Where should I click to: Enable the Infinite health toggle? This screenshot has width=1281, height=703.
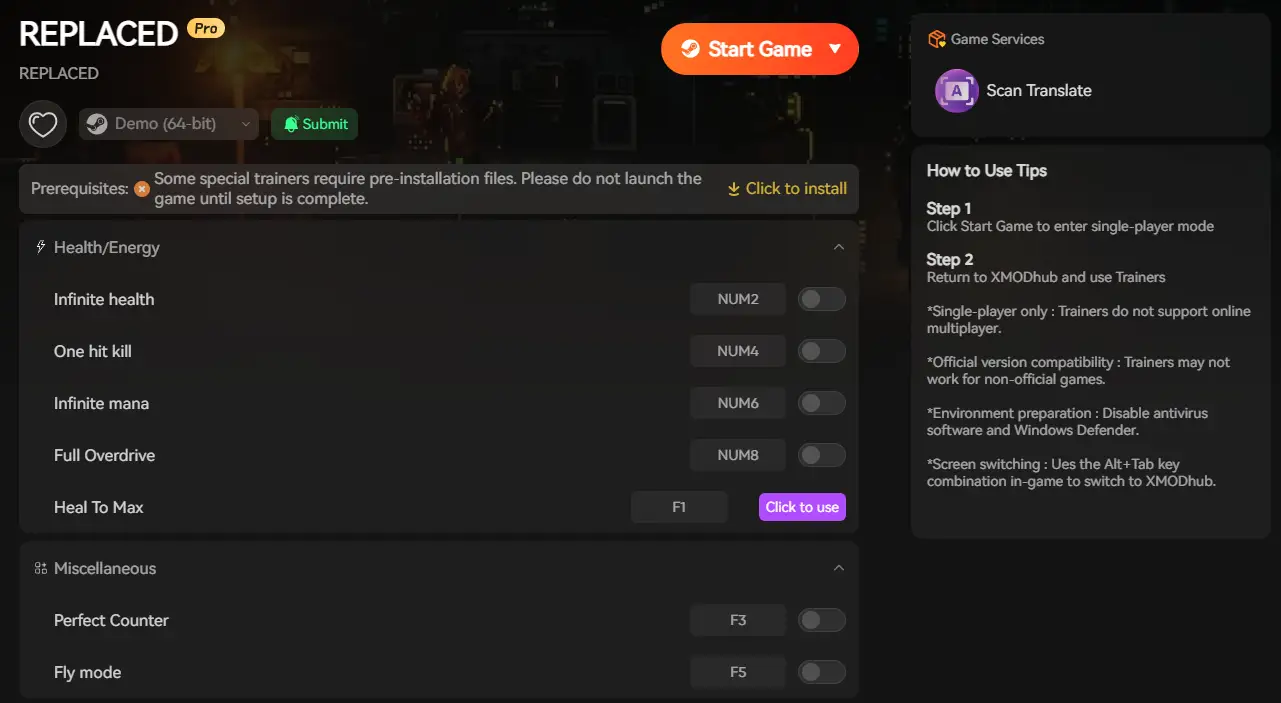point(821,299)
